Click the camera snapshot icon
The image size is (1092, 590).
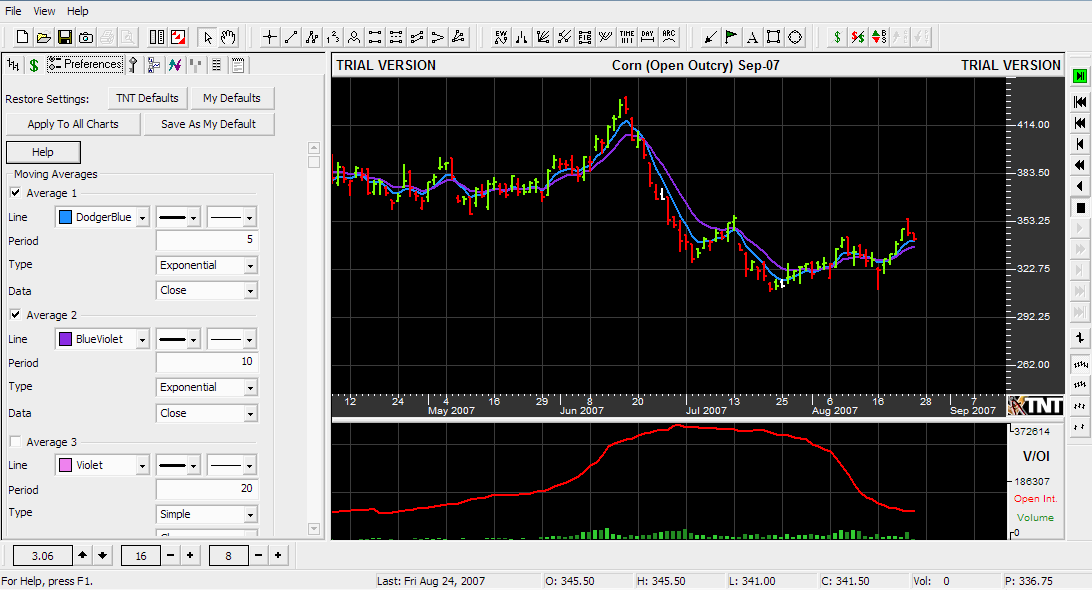pyautogui.click(x=86, y=37)
